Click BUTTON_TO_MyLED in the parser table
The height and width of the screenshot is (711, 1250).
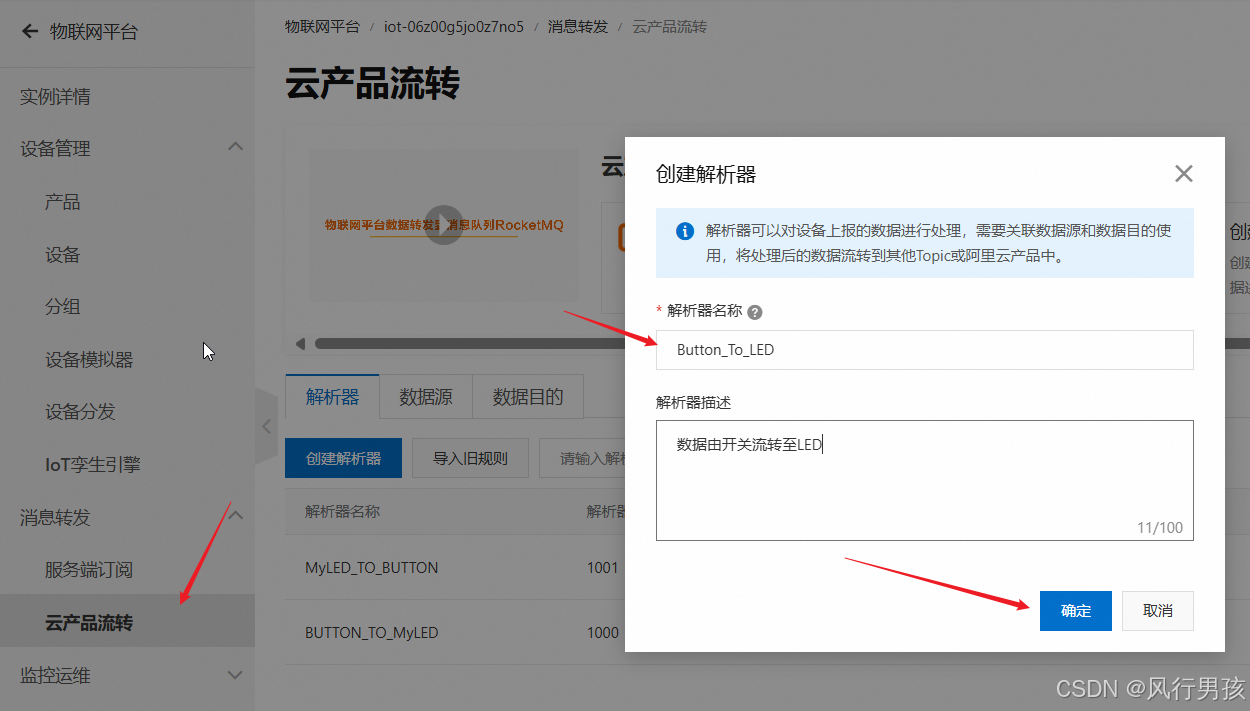372,632
